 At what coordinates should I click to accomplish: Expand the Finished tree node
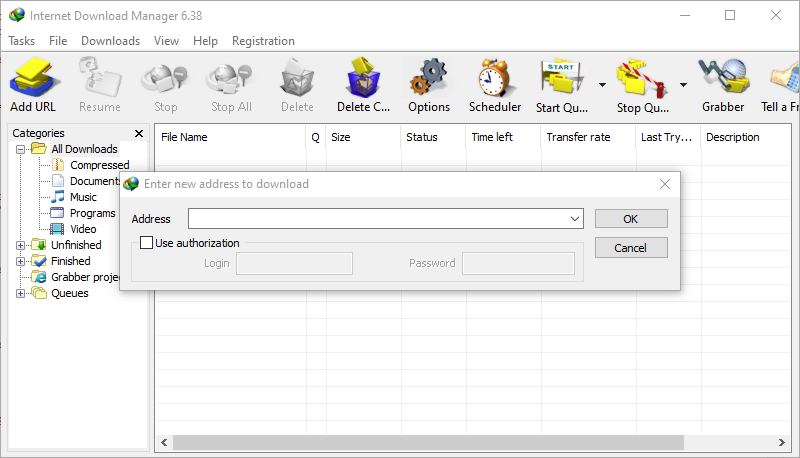click(x=20, y=262)
